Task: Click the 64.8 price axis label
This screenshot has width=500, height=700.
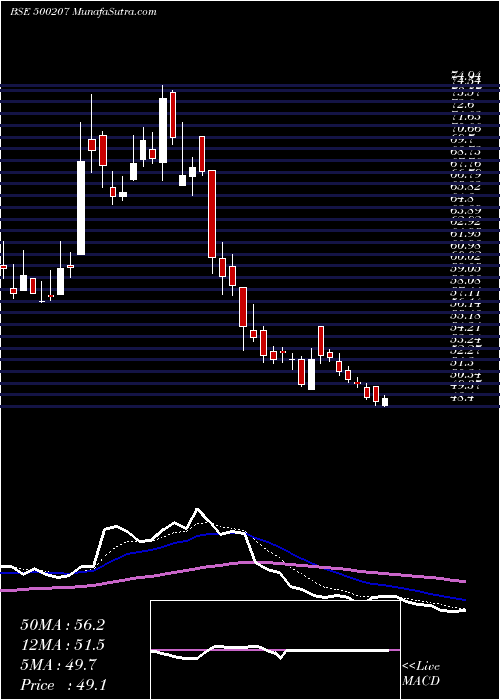Action: click(x=462, y=199)
